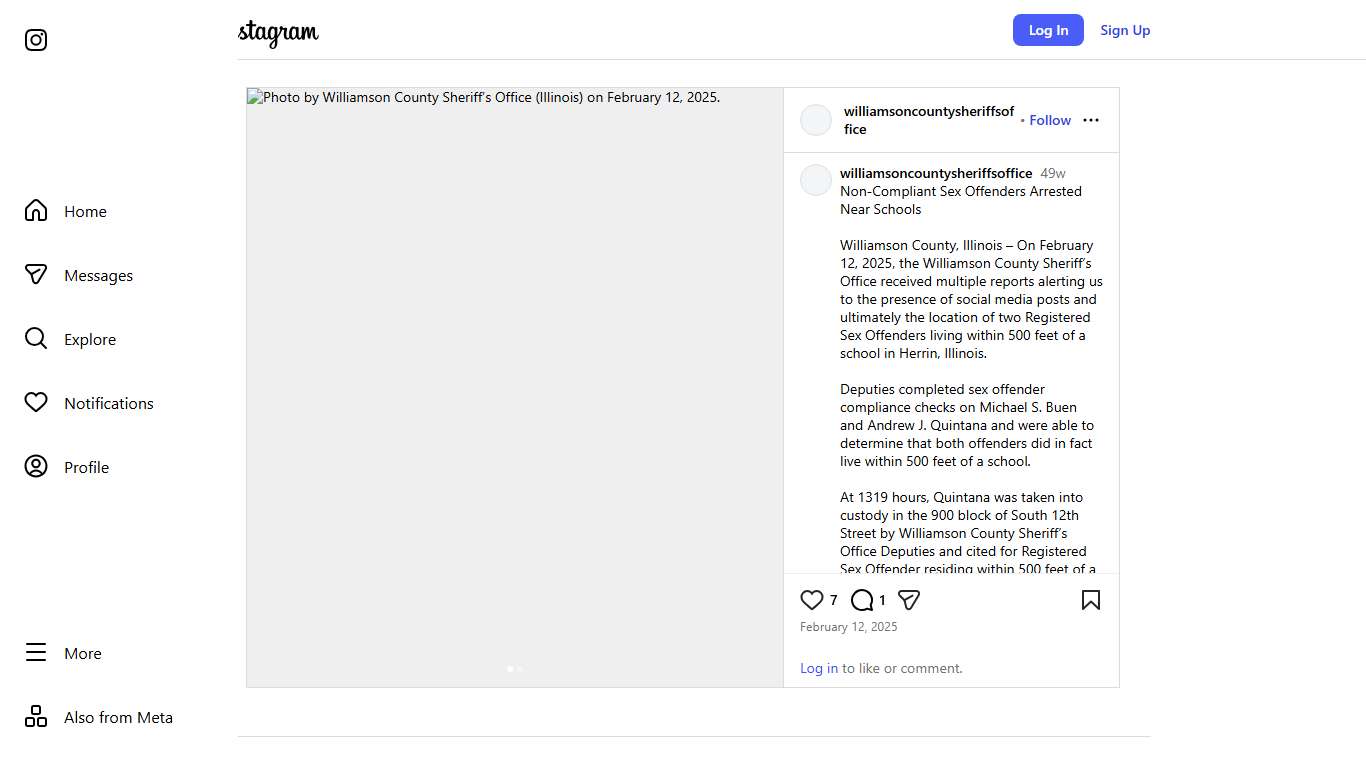
Task: Share the post using the paper plane icon
Action: tap(909, 600)
